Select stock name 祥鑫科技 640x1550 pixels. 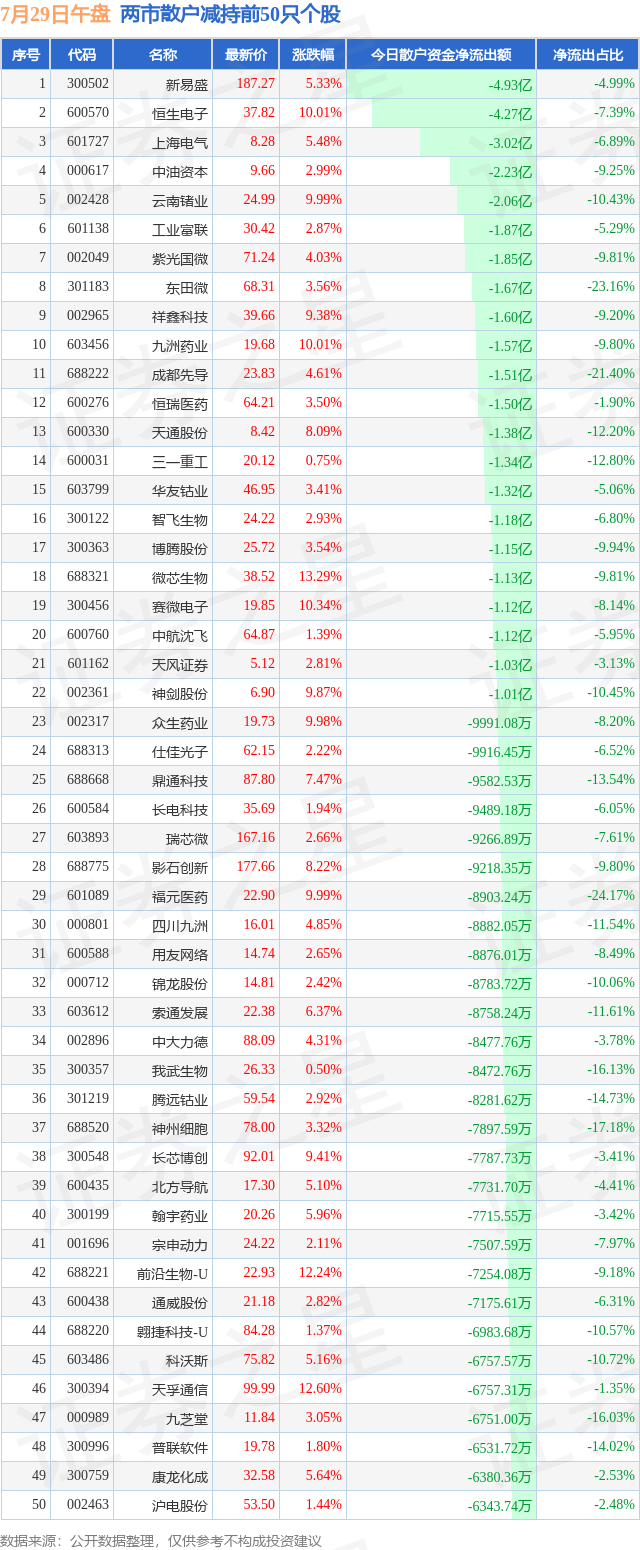click(x=180, y=316)
